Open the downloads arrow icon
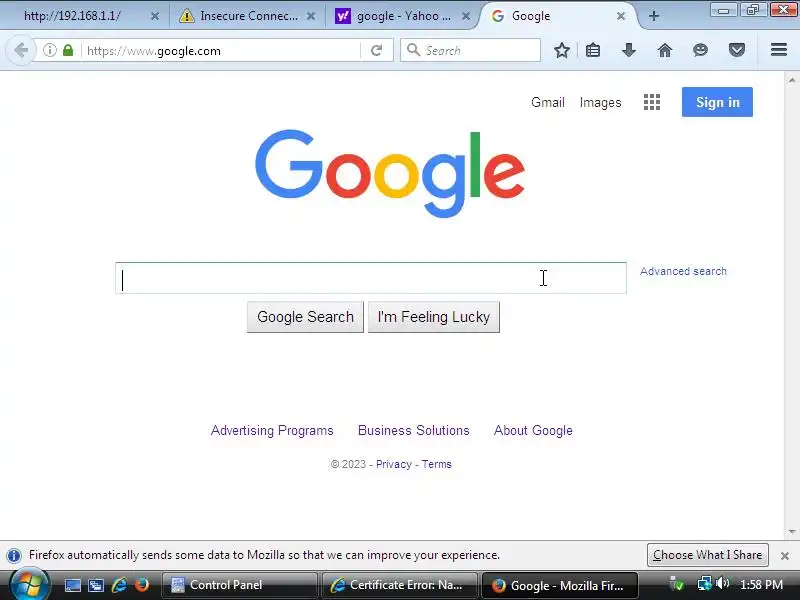 click(x=629, y=50)
